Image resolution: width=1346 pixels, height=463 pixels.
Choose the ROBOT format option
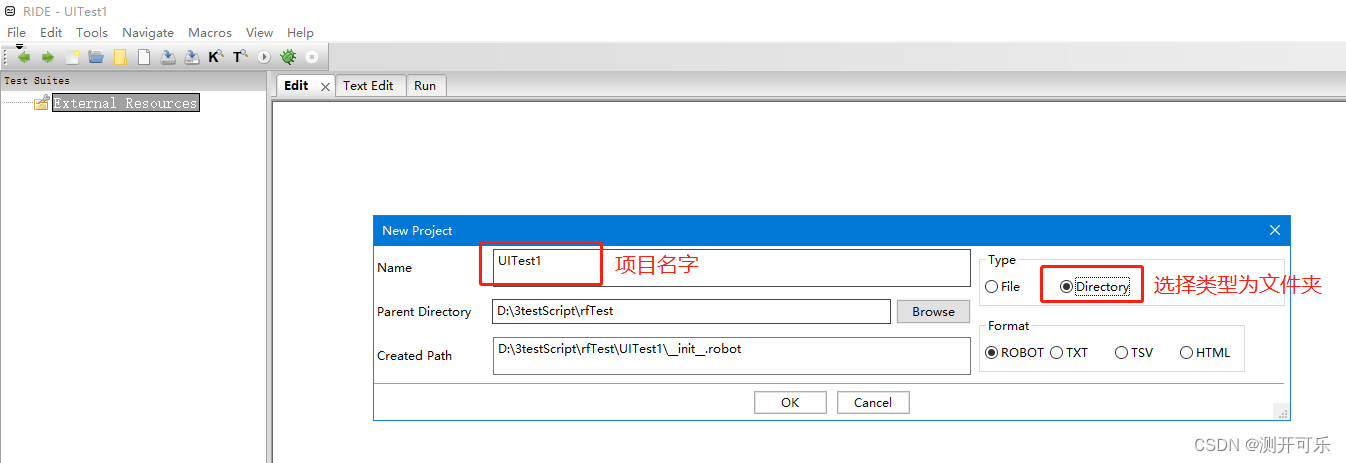coord(1015,352)
